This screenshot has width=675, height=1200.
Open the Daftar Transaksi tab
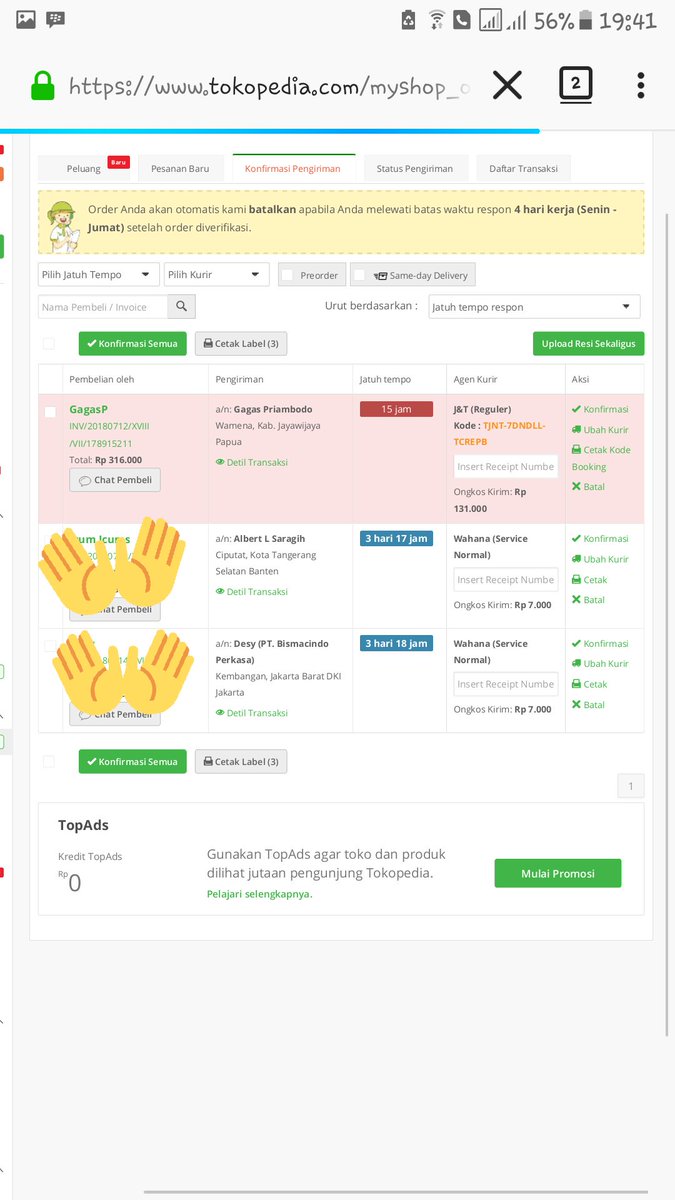[x=523, y=168]
